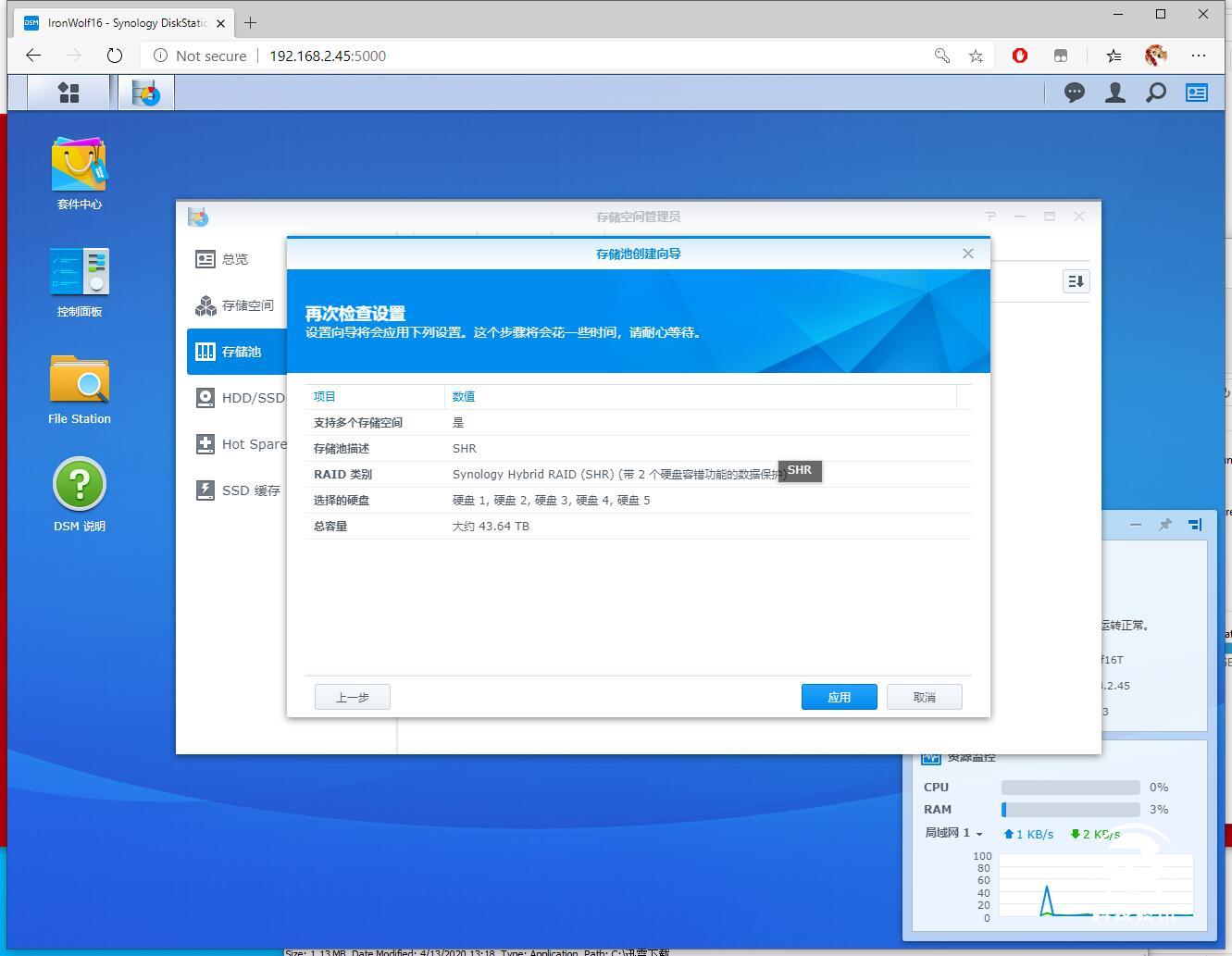
Task: Select the 总览 overview sidebar entry
Action: [x=233, y=259]
